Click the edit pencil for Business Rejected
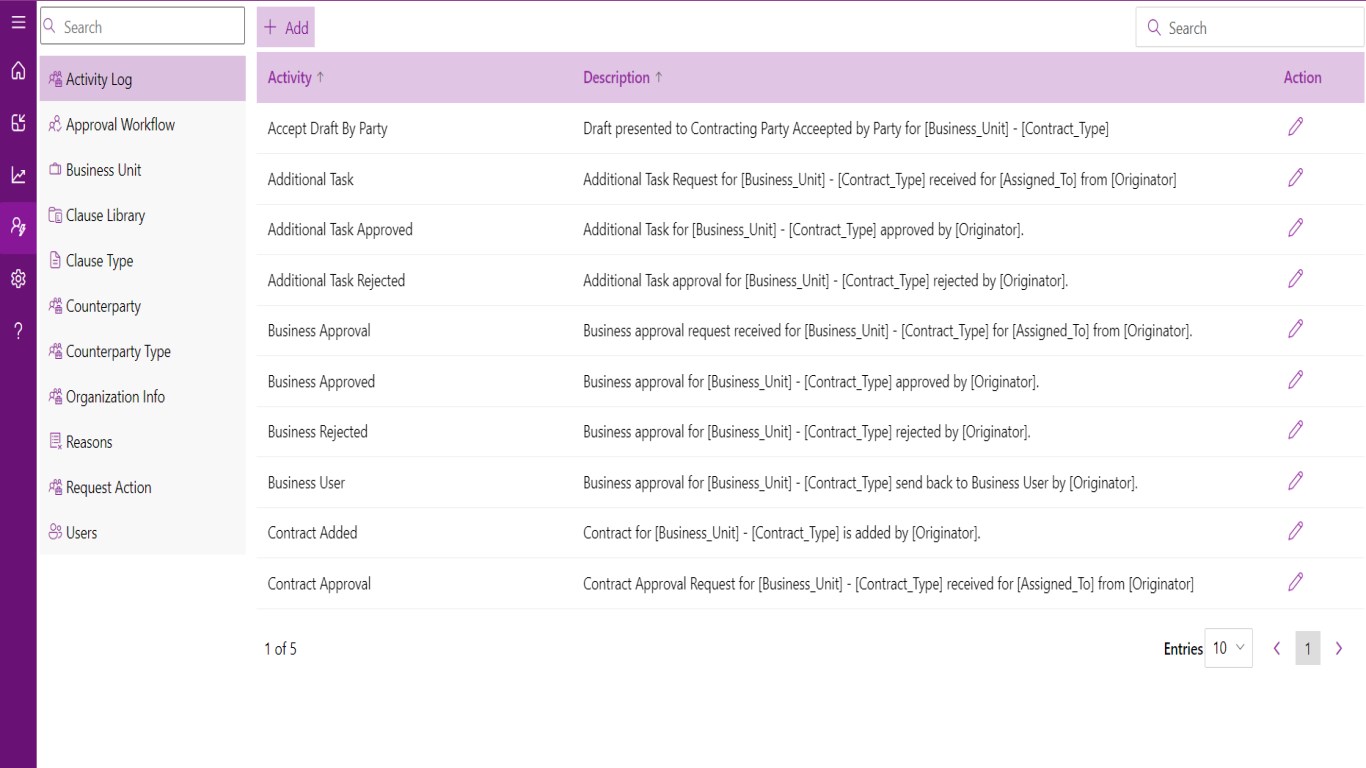 1295,430
